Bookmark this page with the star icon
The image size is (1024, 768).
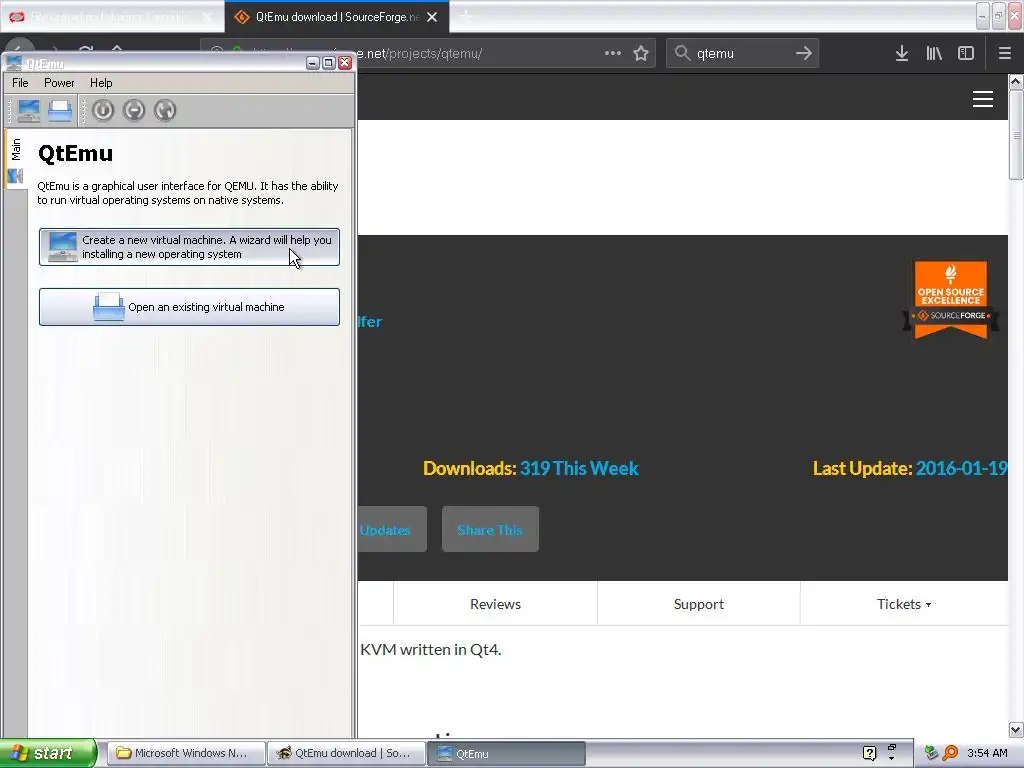641,54
